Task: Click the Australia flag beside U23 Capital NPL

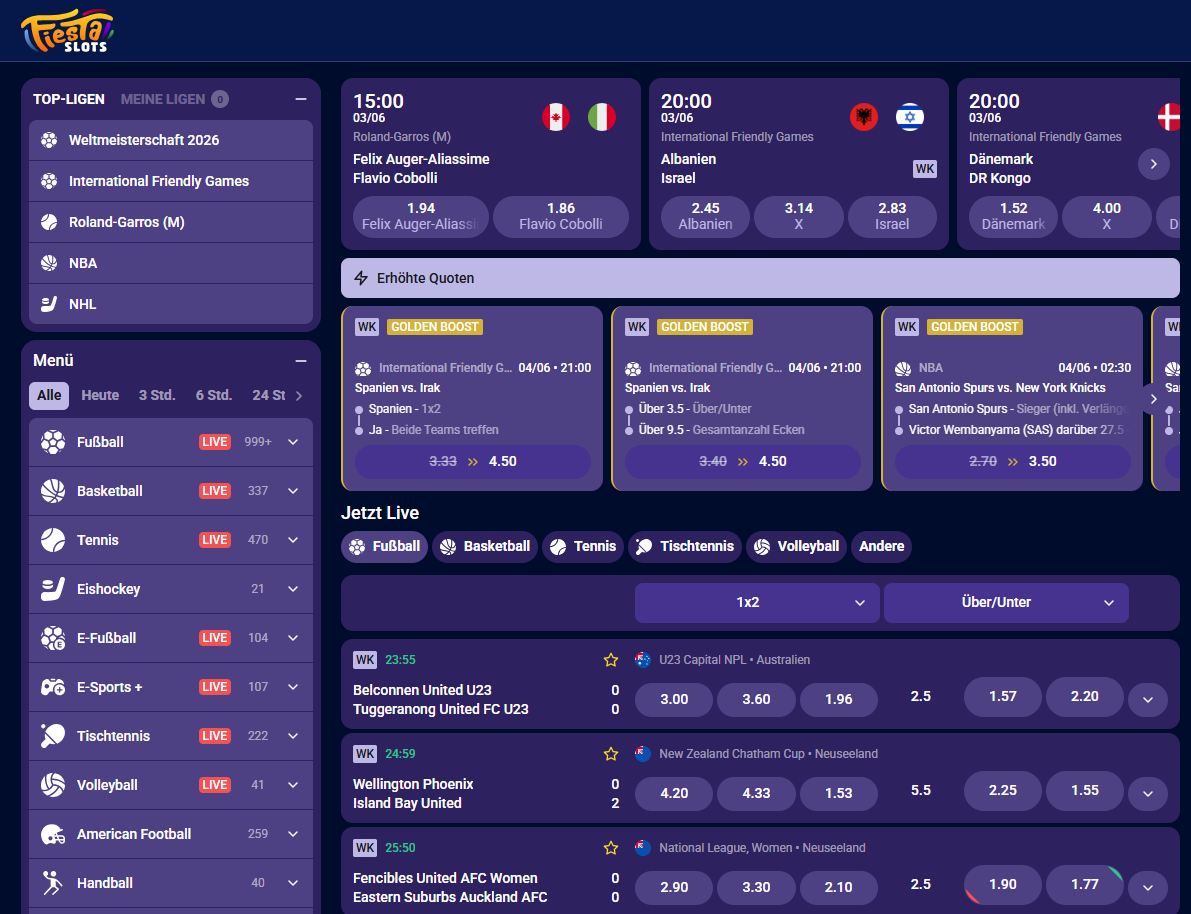Action: [643, 659]
